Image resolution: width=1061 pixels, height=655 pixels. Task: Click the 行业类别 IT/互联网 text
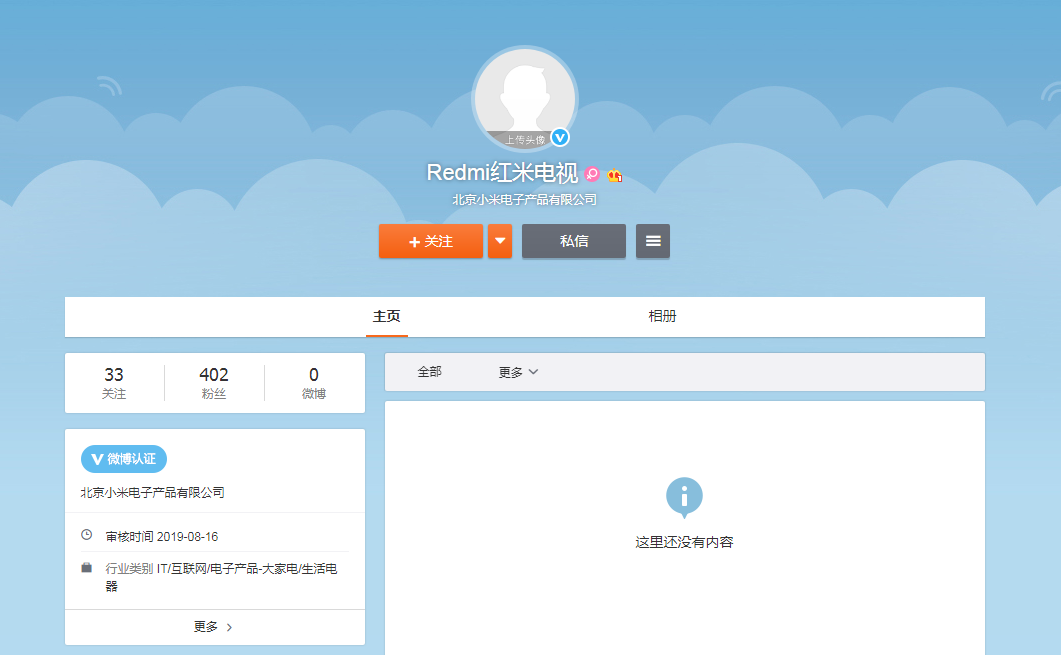click(x=221, y=577)
